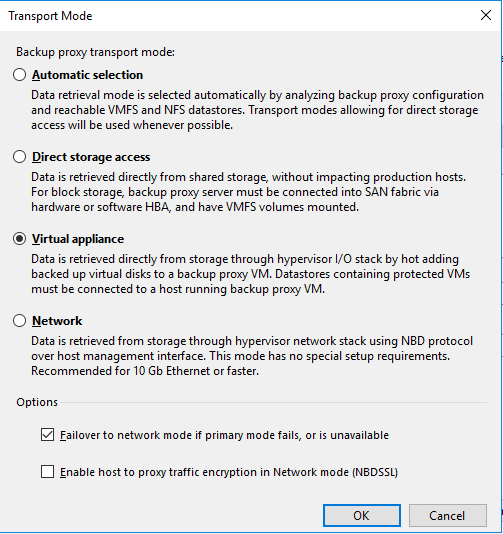This screenshot has height=534, width=503.
Task: Select the Virtual appliance radio button
Action: [19, 239]
